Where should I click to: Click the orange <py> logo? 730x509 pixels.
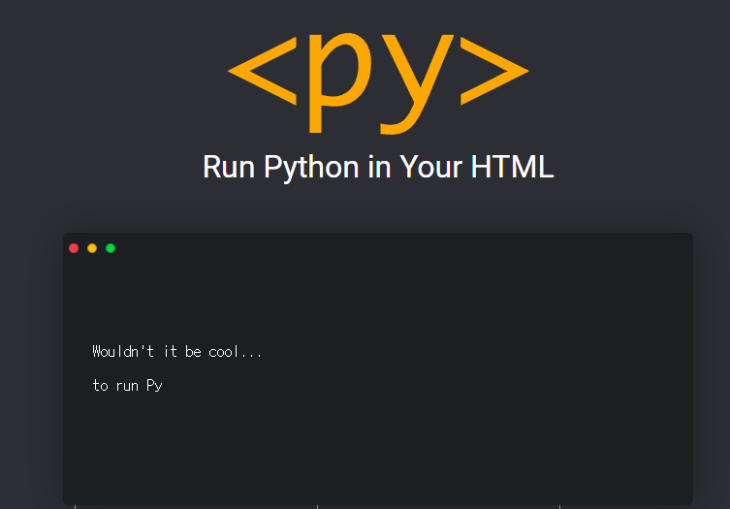[378, 83]
